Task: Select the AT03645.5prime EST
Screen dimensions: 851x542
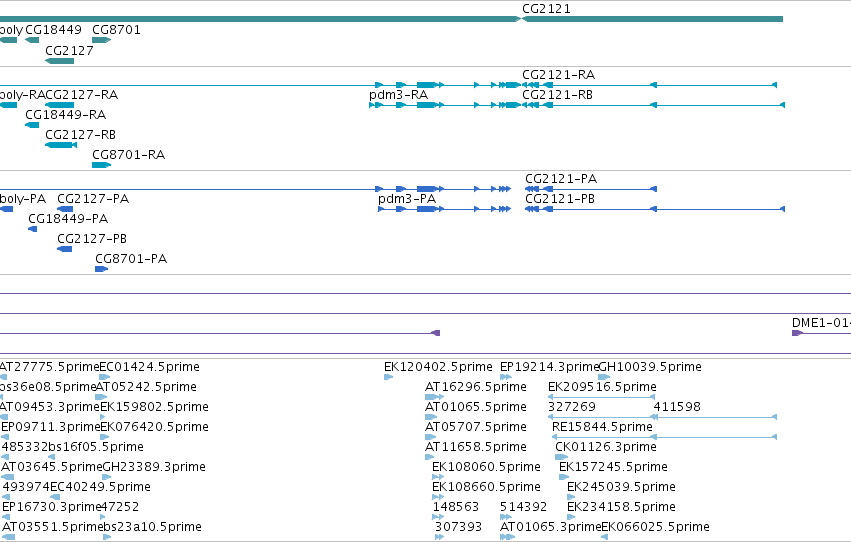Action: pyautogui.click(x=8, y=477)
